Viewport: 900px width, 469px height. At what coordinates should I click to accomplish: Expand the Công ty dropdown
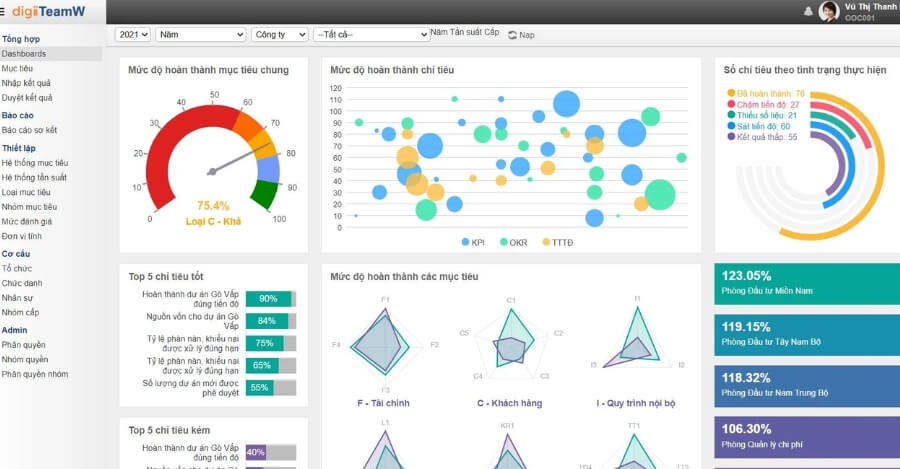279,34
